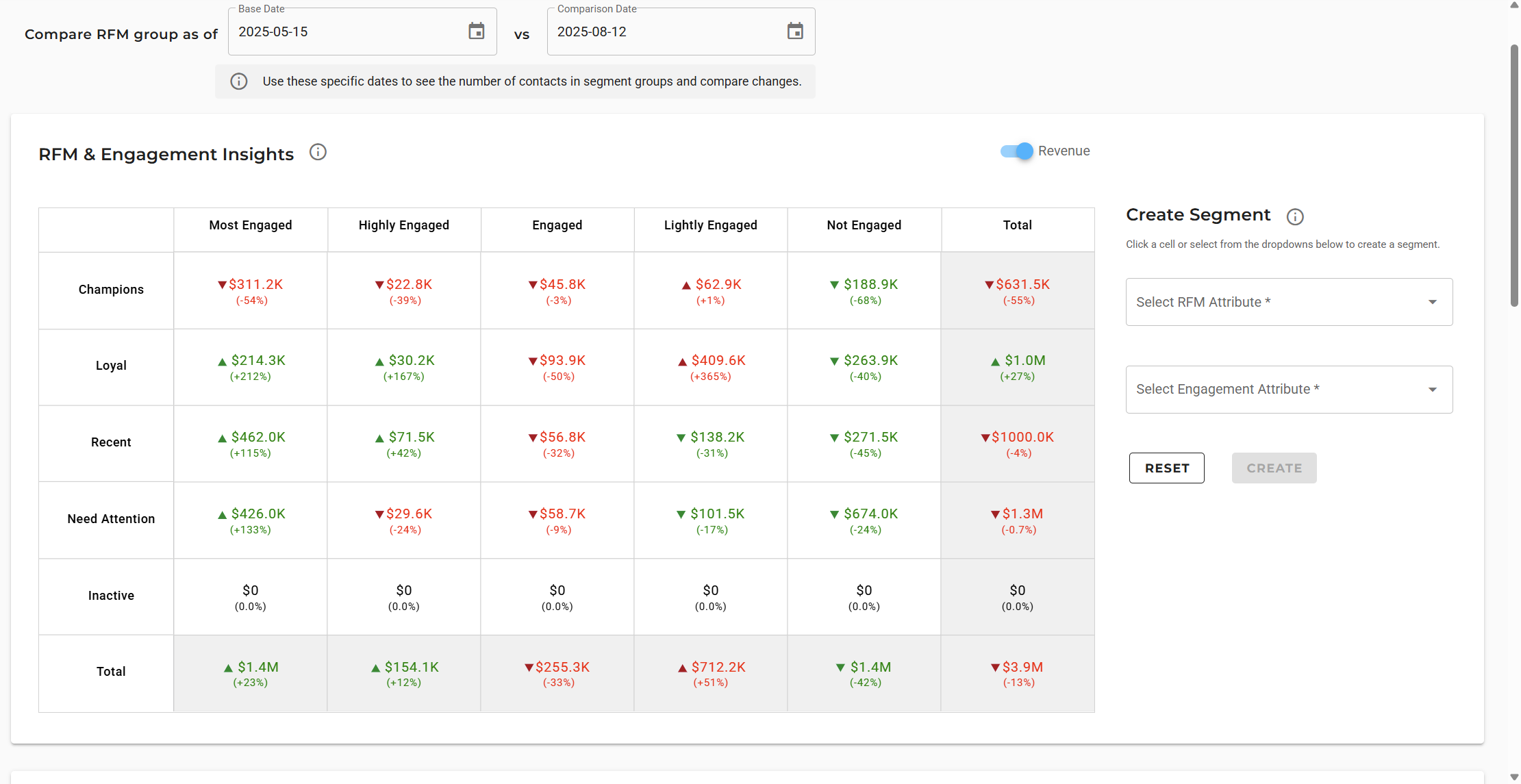This screenshot has height=784, width=1521.
Task: Click the vertical page scrollbar thumb
Action: 1514,175
